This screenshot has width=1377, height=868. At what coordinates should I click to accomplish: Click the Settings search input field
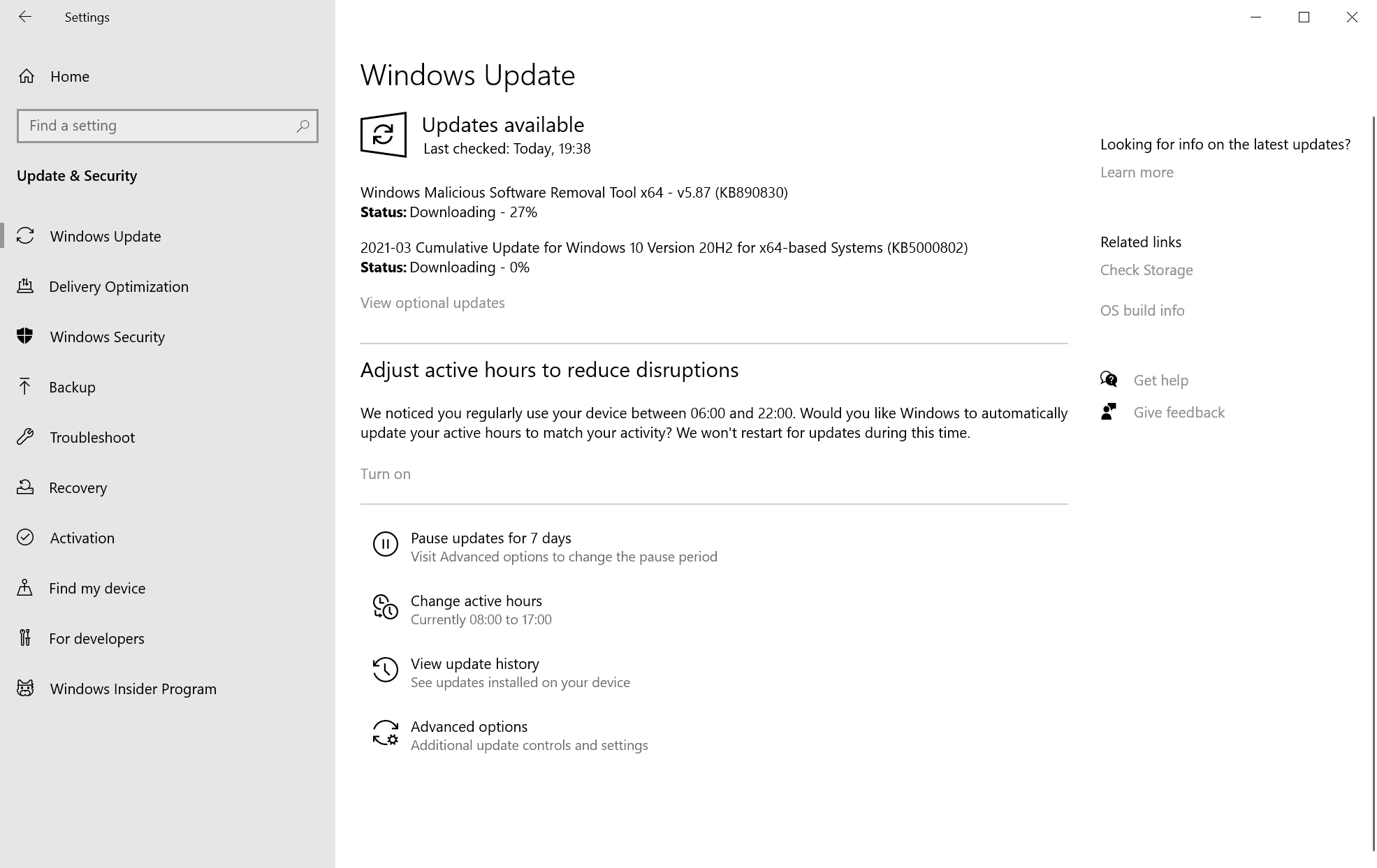coord(167,125)
